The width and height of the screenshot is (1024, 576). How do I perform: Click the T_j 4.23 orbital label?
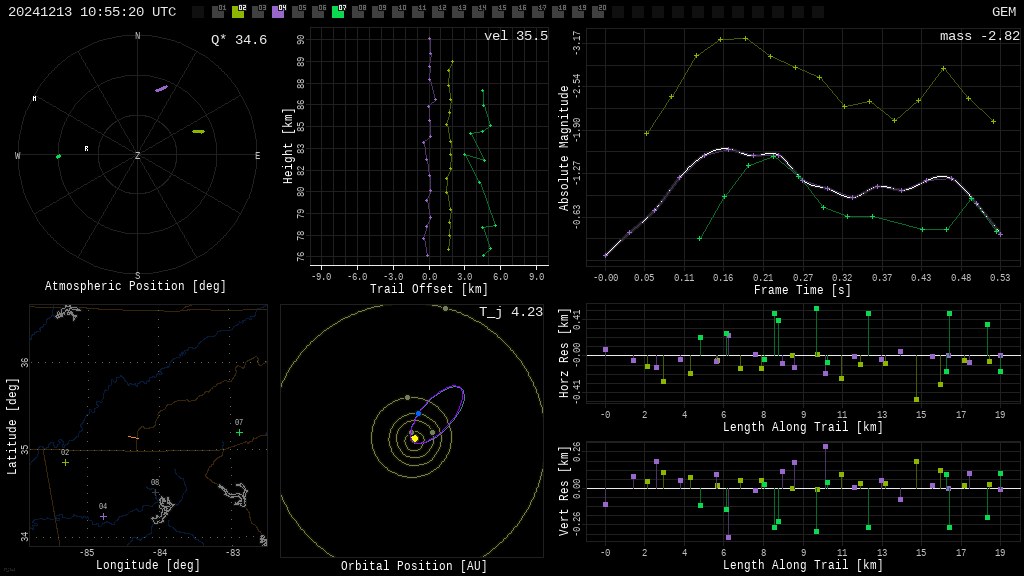click(510, 312)
